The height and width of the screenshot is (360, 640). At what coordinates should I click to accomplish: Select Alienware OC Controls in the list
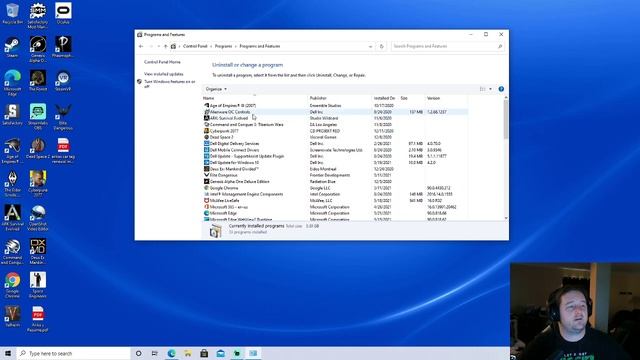[335, 112]
